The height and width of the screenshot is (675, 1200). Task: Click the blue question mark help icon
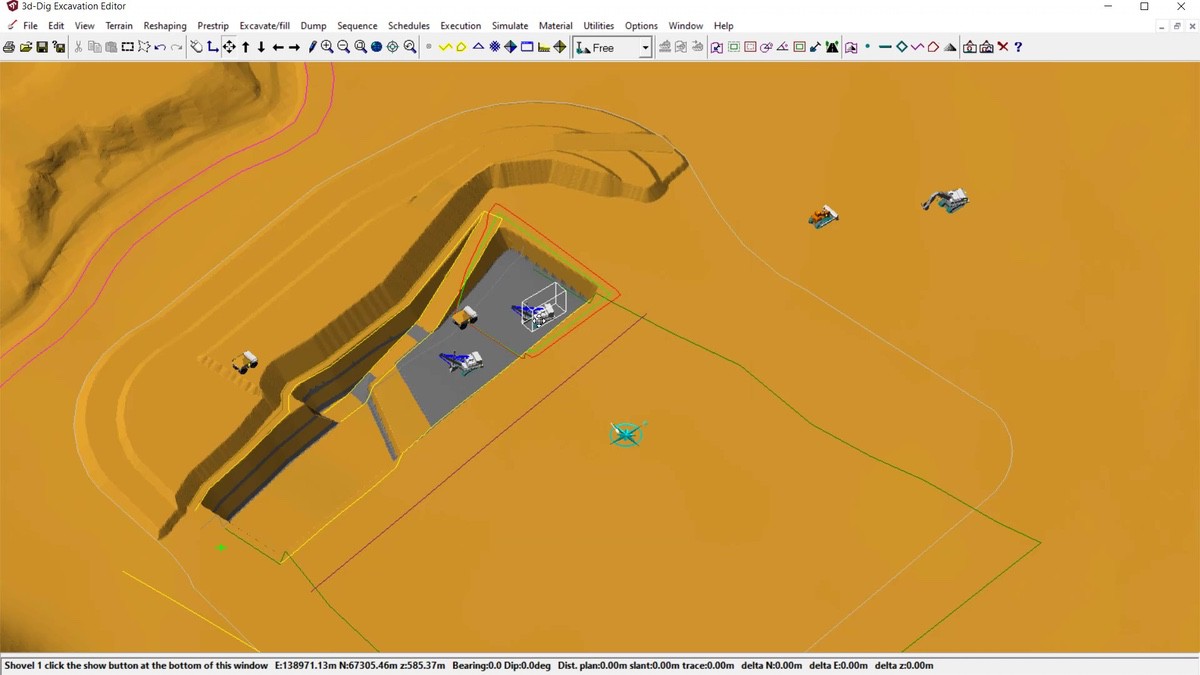coord(1018,47)
